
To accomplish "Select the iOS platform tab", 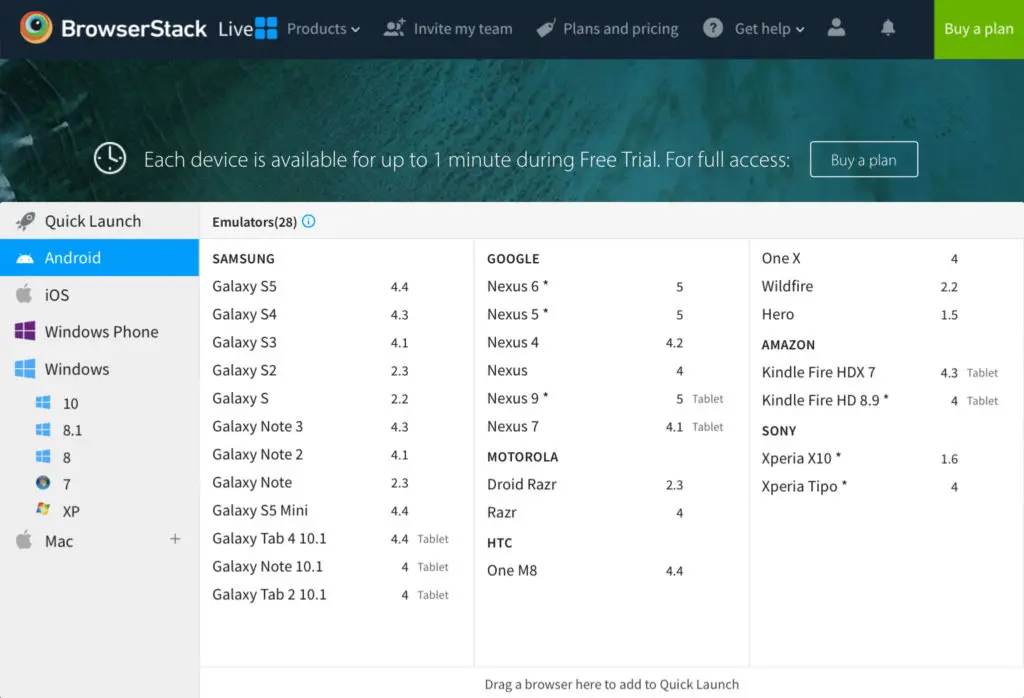I will pyautogui.click(x=99, y=294).
